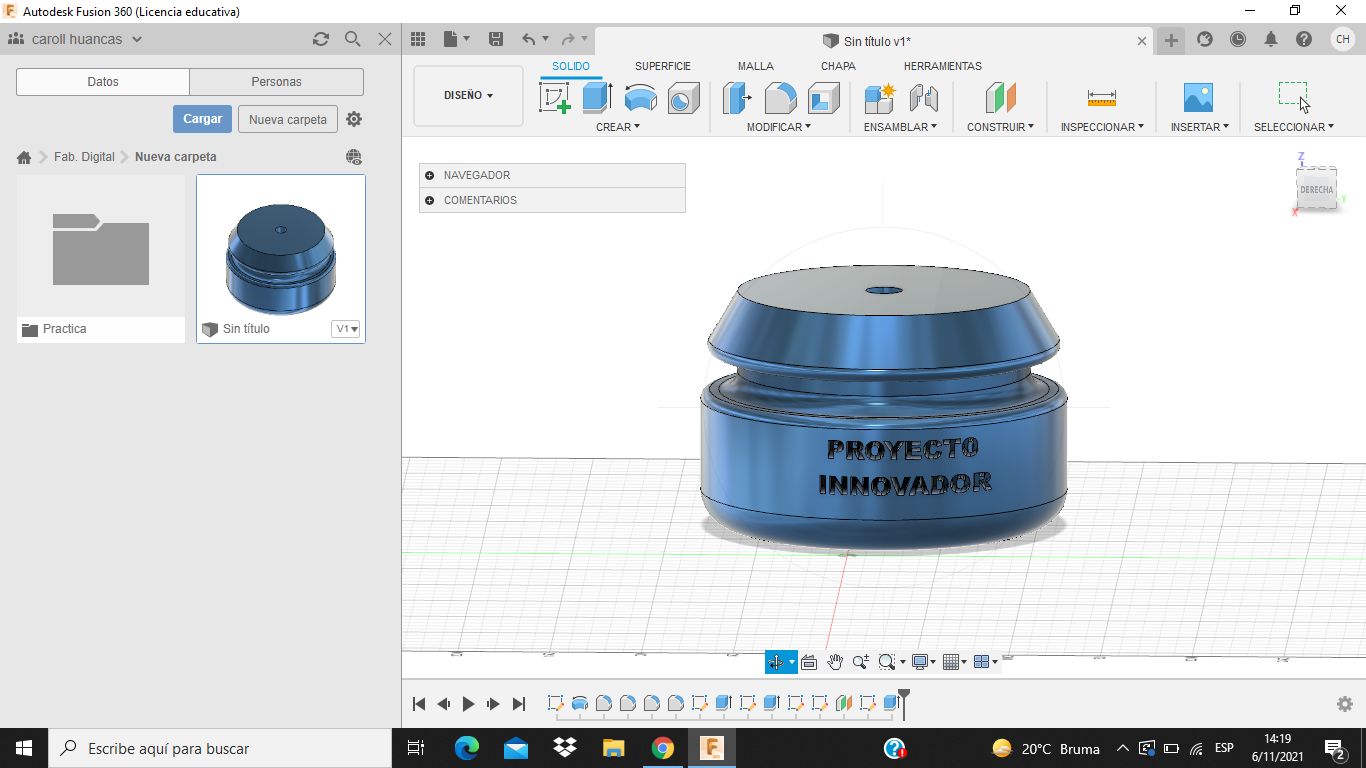Select the Fillet tool icon
The height and width of the screenshot is (768, 1366).
coord(780,98)
